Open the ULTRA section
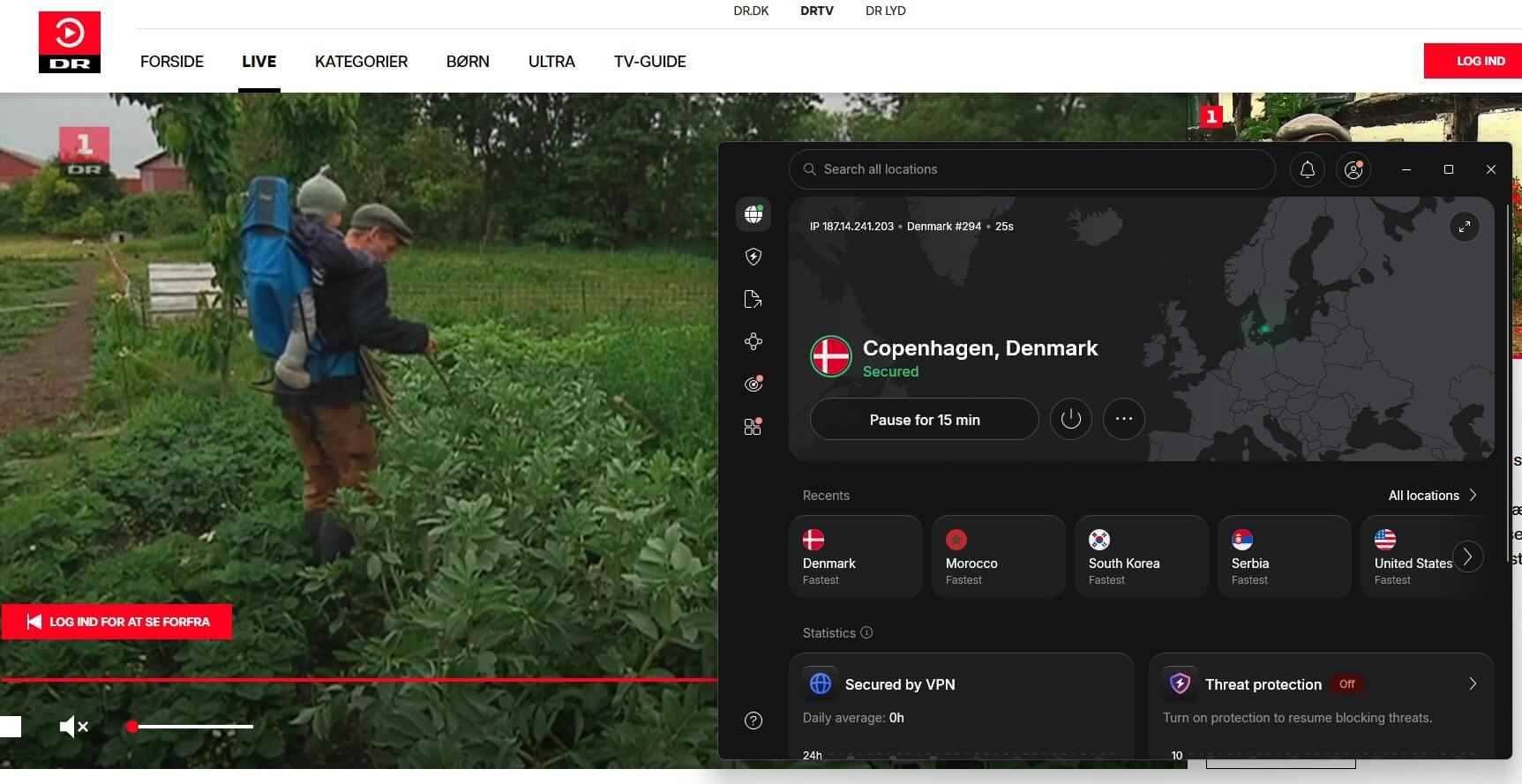The height and width of the screenshot is (784, 1522). [551, 62]
